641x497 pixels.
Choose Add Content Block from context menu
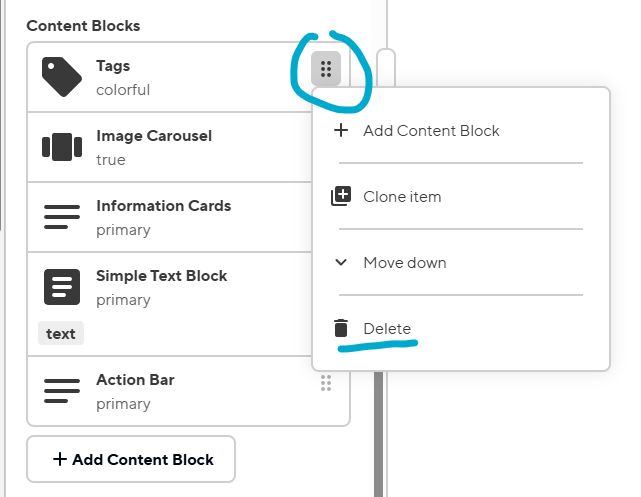click(x=431, y=130)
